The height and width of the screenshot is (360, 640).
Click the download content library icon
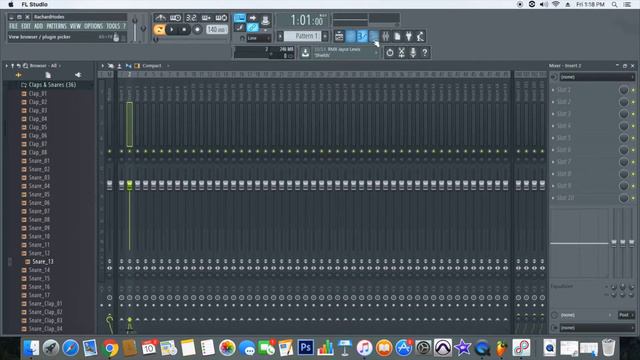[x=305, y=53]
